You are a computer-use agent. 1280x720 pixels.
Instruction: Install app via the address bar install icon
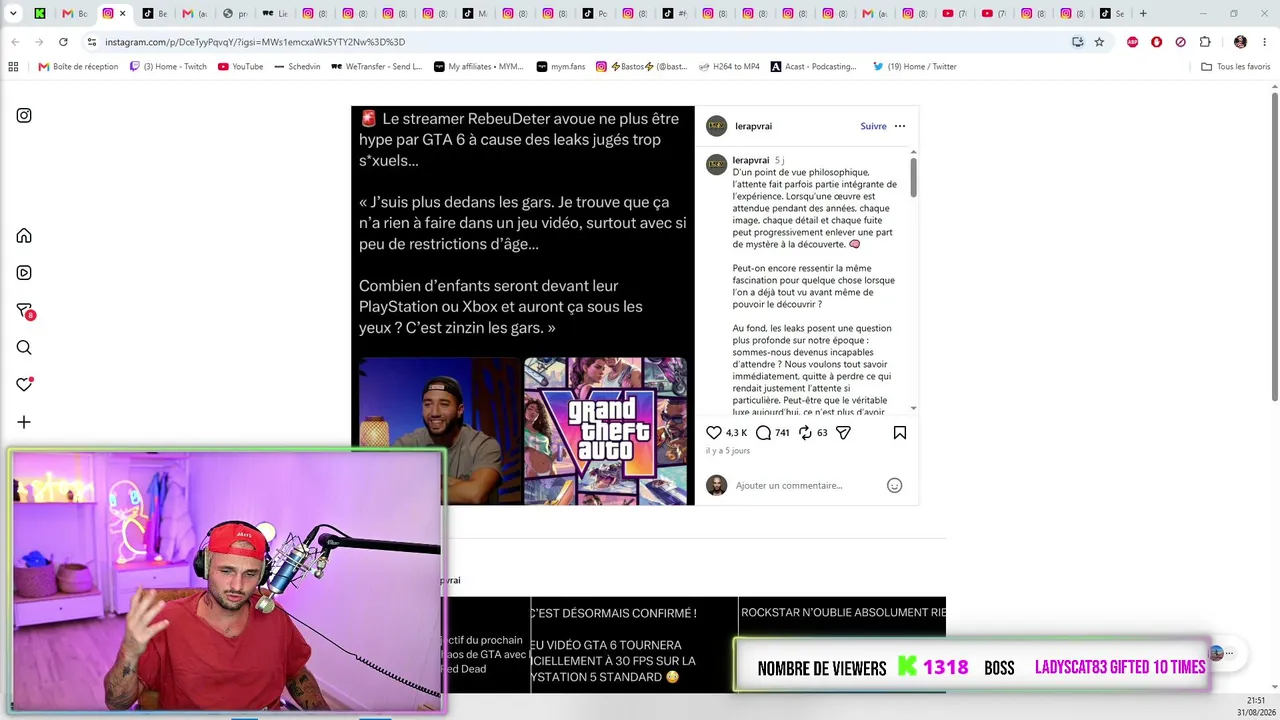pyautogui.click(x=1077, y=42)
